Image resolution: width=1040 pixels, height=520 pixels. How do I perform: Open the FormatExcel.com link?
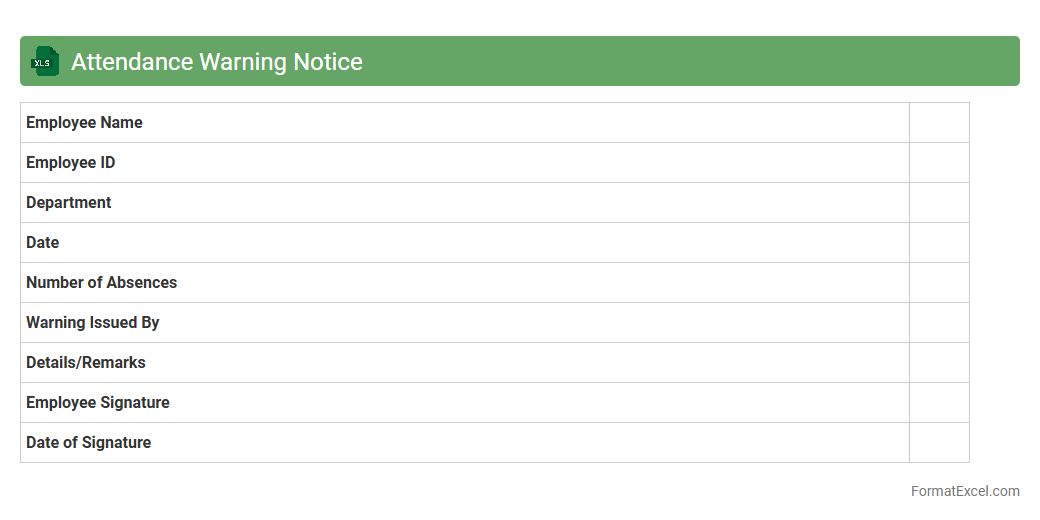964,491
